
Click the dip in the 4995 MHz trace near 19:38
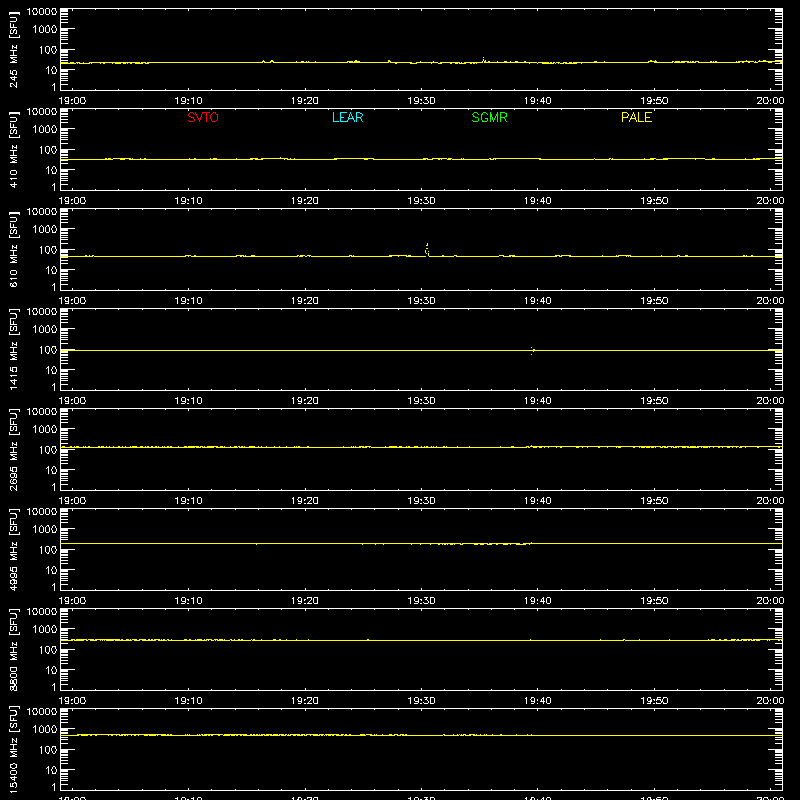coord(522,544)
